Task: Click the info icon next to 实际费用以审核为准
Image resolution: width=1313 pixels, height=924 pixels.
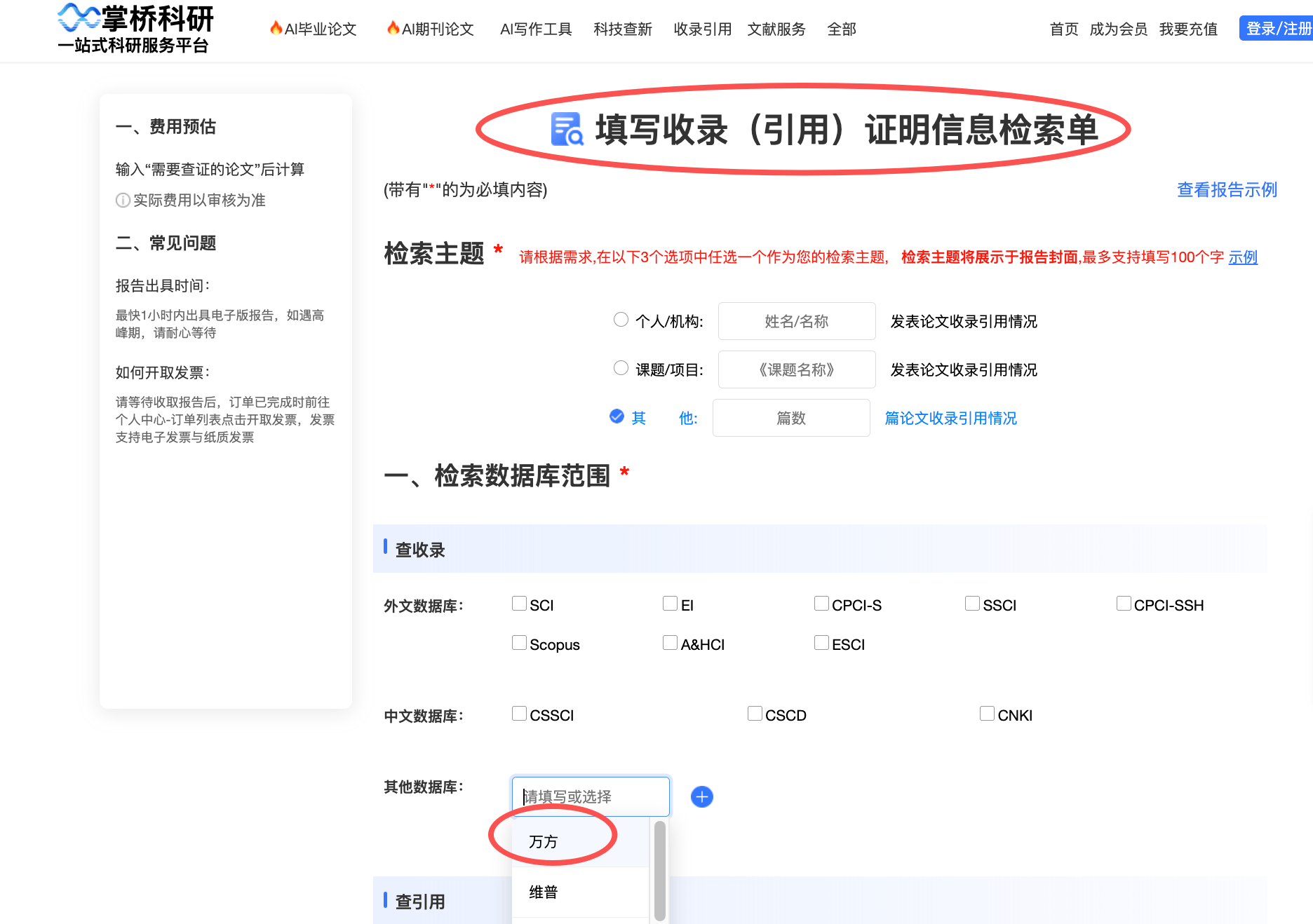Action: 122,200
